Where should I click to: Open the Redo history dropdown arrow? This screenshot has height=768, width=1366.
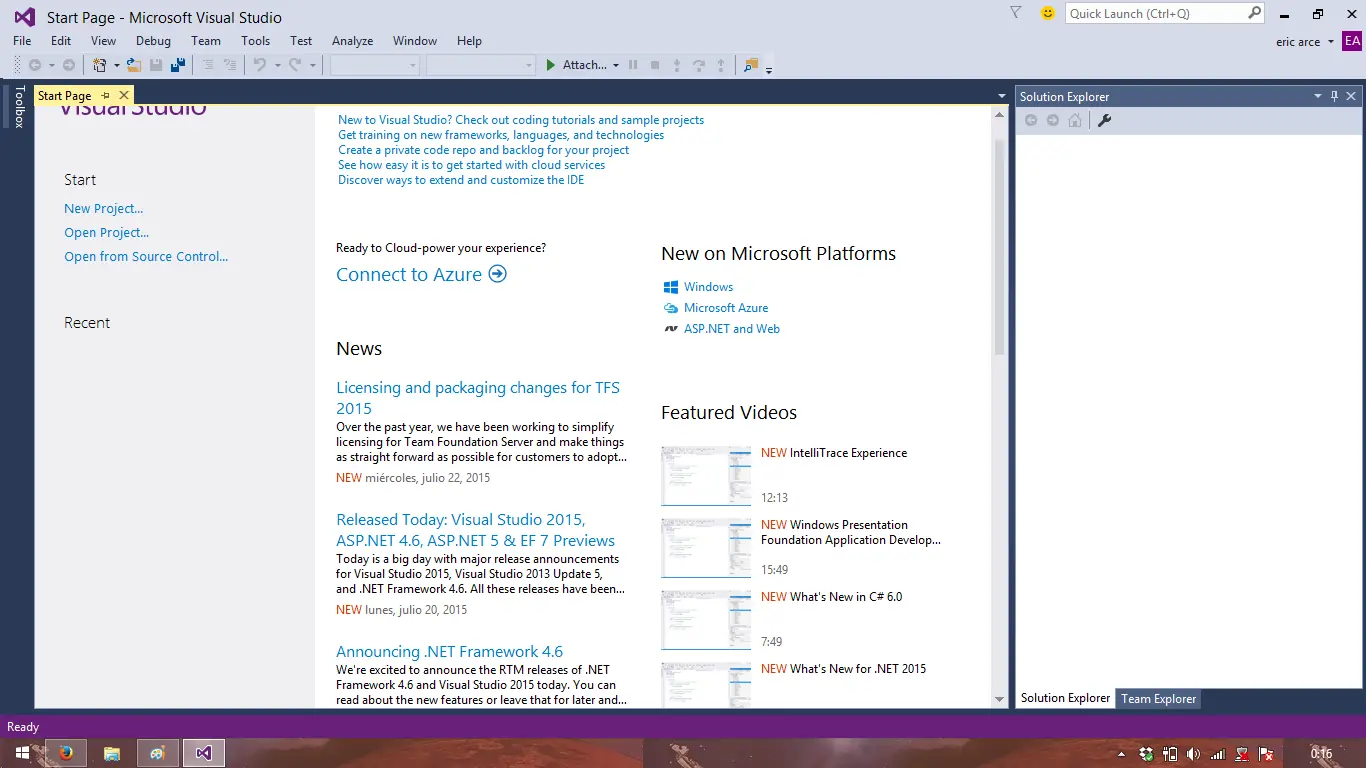312,65
